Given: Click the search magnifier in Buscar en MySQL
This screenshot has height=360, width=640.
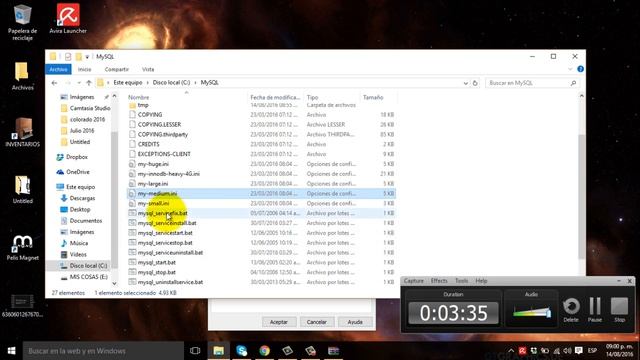Looking at the screenshot, I should (x=573, y=83).
